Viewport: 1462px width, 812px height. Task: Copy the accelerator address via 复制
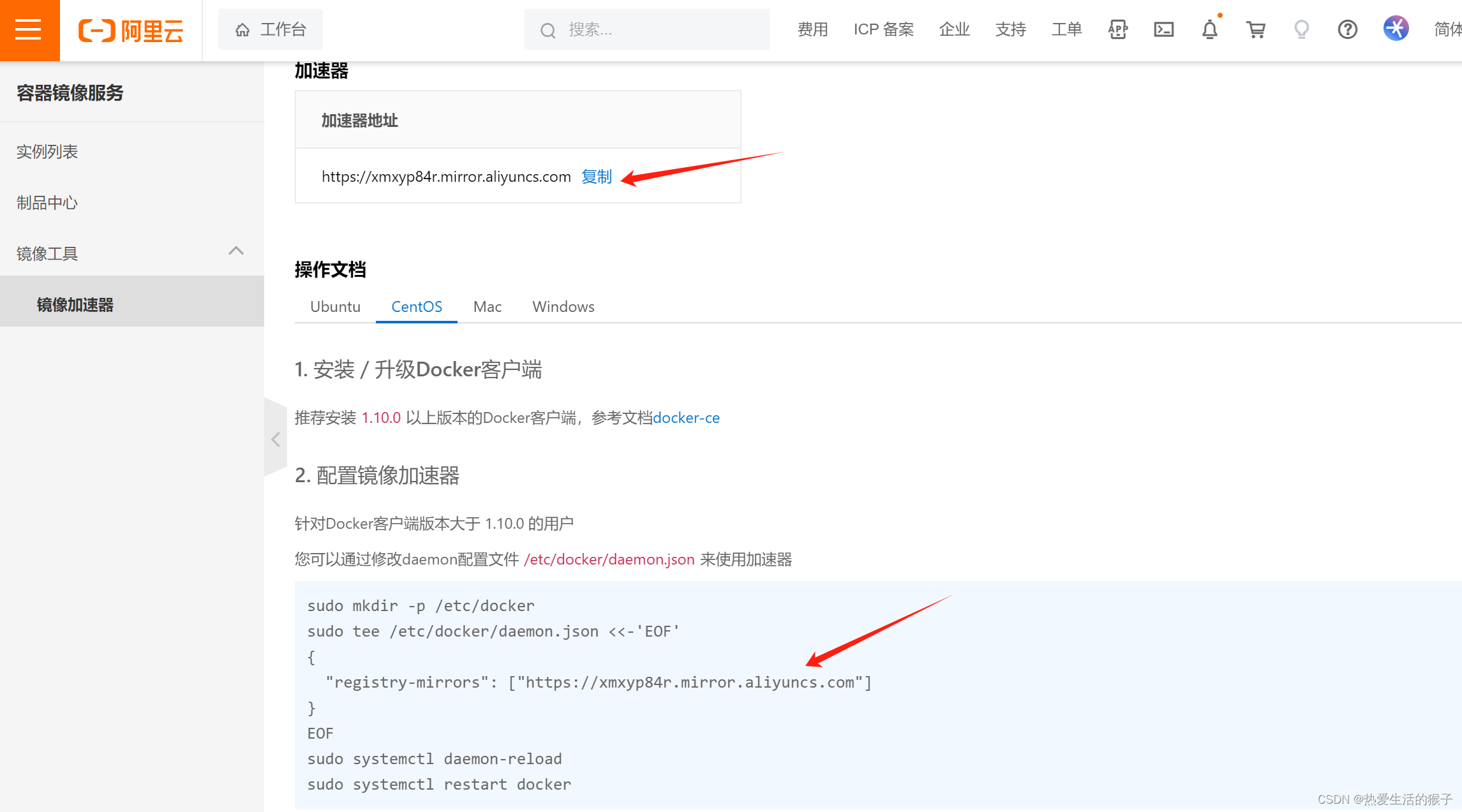pyautogui.click(x=596, y=177)
